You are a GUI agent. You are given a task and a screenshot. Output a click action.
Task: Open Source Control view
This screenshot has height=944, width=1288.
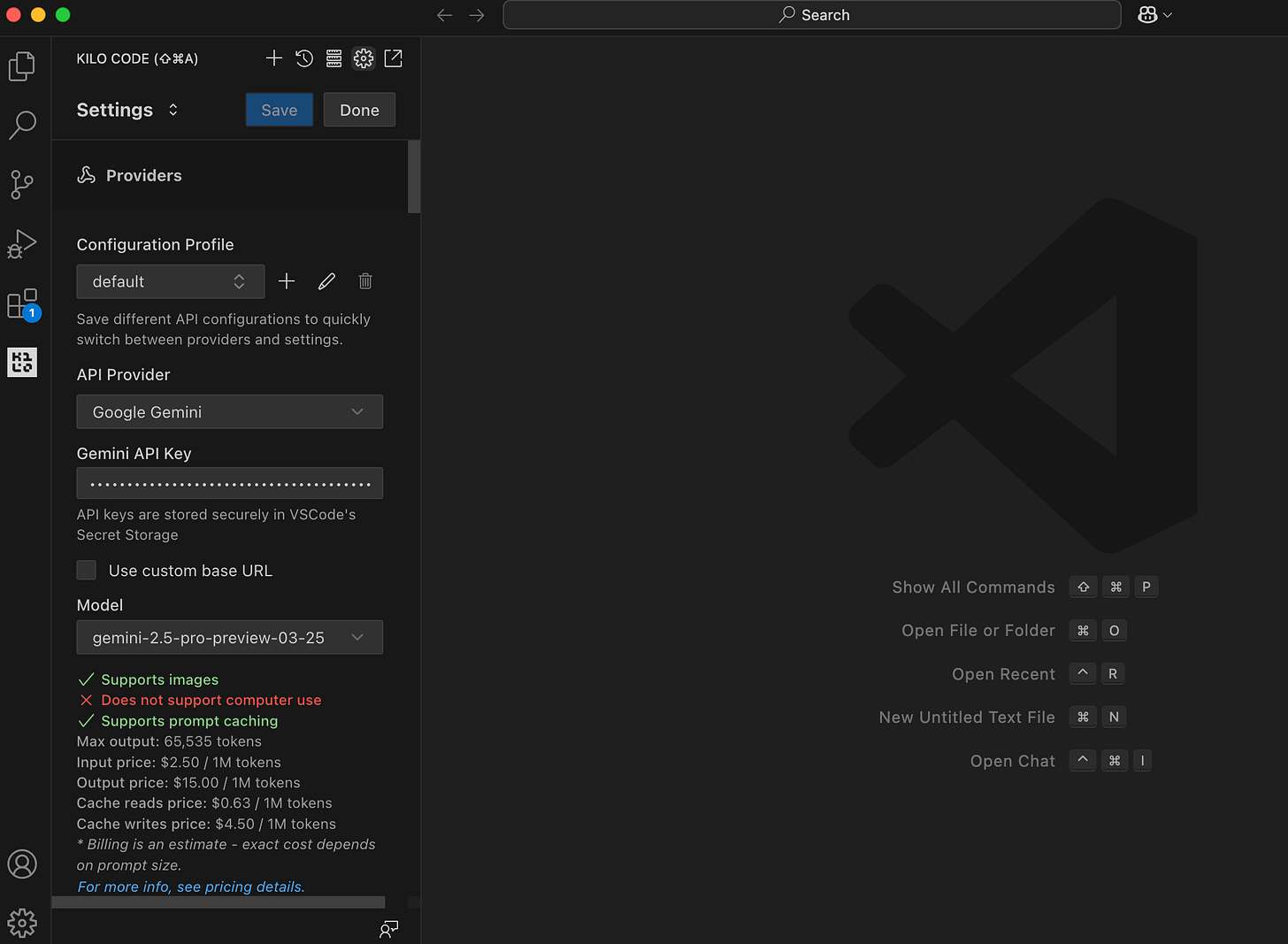pos(22,184)
